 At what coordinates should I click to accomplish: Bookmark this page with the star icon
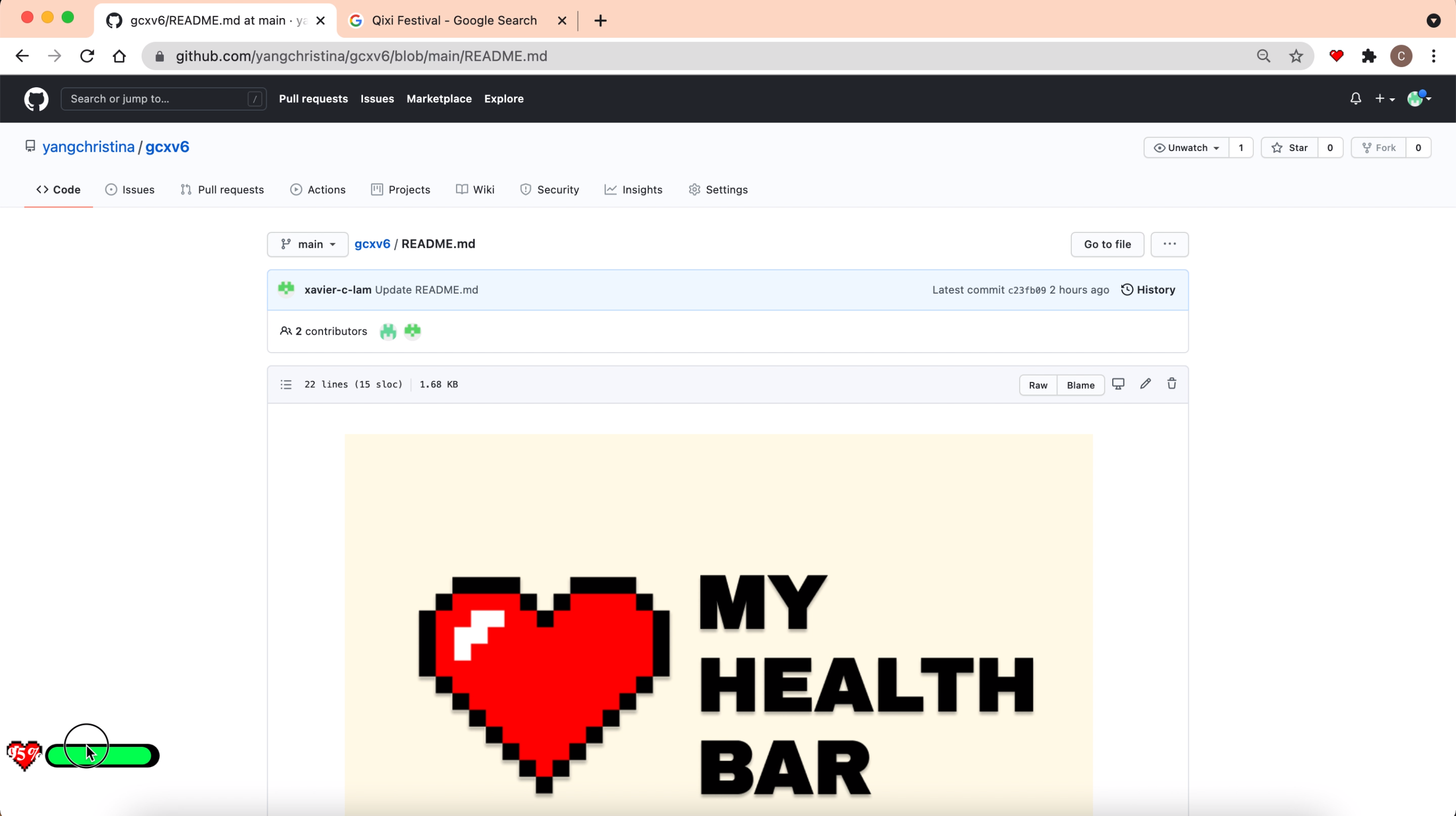pyautogui.click(x=1295, y=56)
